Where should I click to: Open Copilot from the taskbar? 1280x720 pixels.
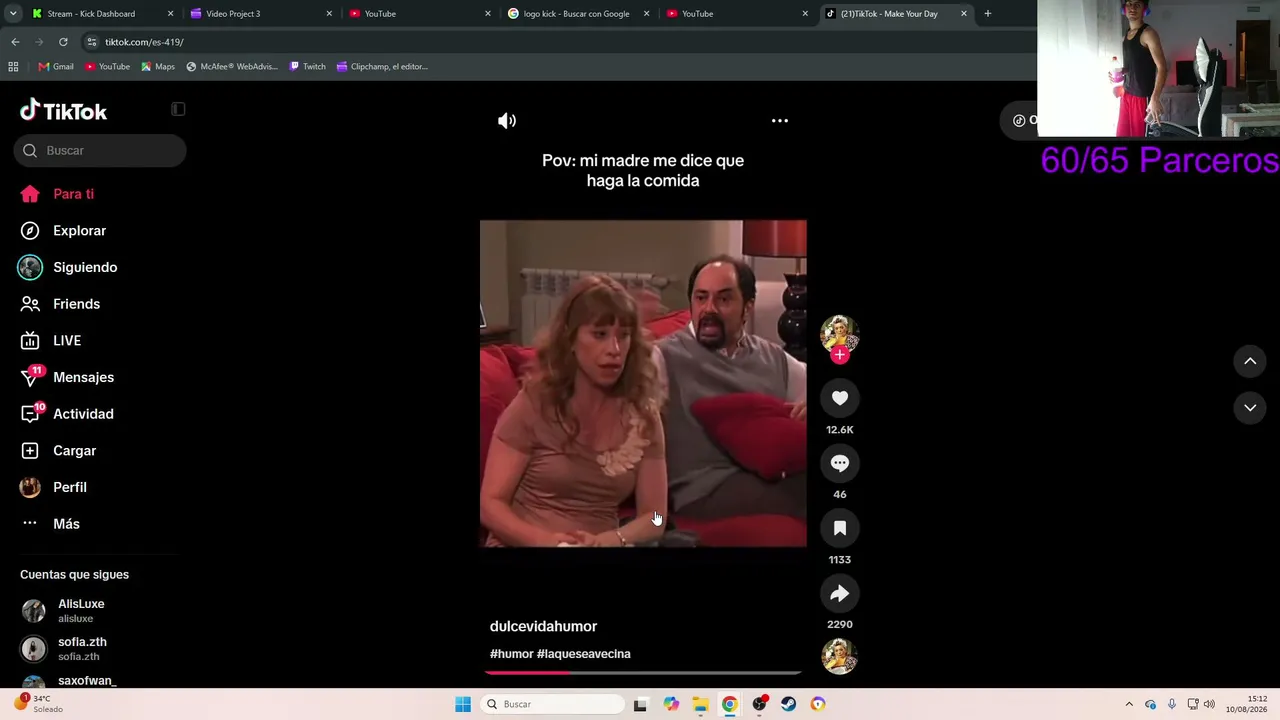[671, 704]
